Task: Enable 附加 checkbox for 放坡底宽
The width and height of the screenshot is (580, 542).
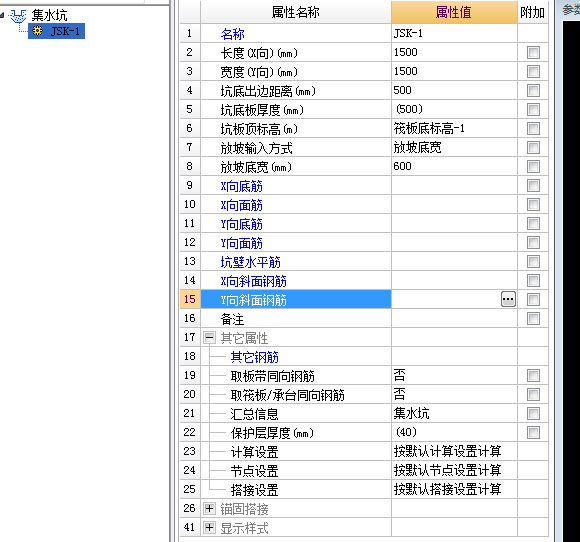Action: (533, 166)
